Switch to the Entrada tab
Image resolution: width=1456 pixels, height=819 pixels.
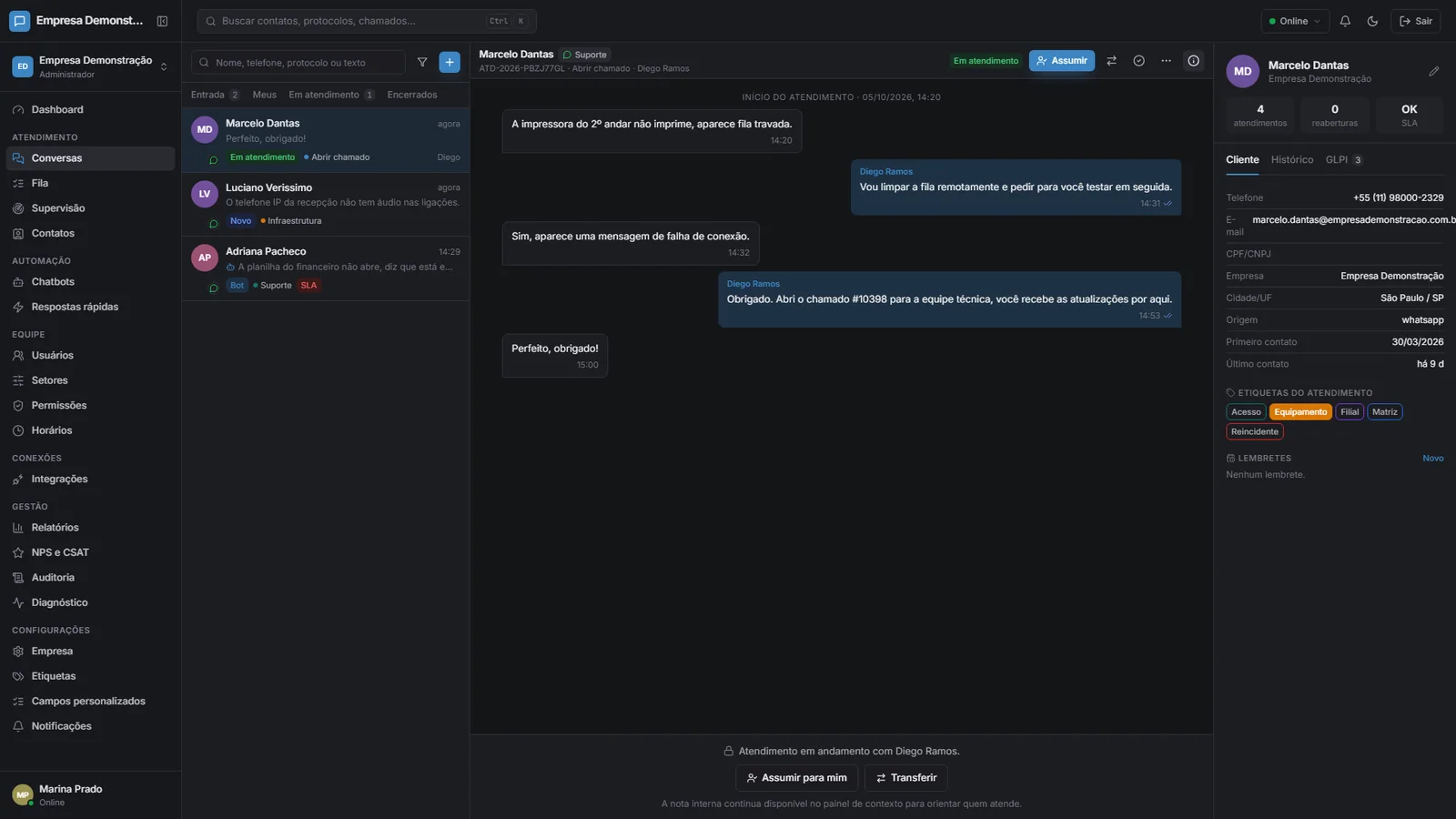point(216,95)
